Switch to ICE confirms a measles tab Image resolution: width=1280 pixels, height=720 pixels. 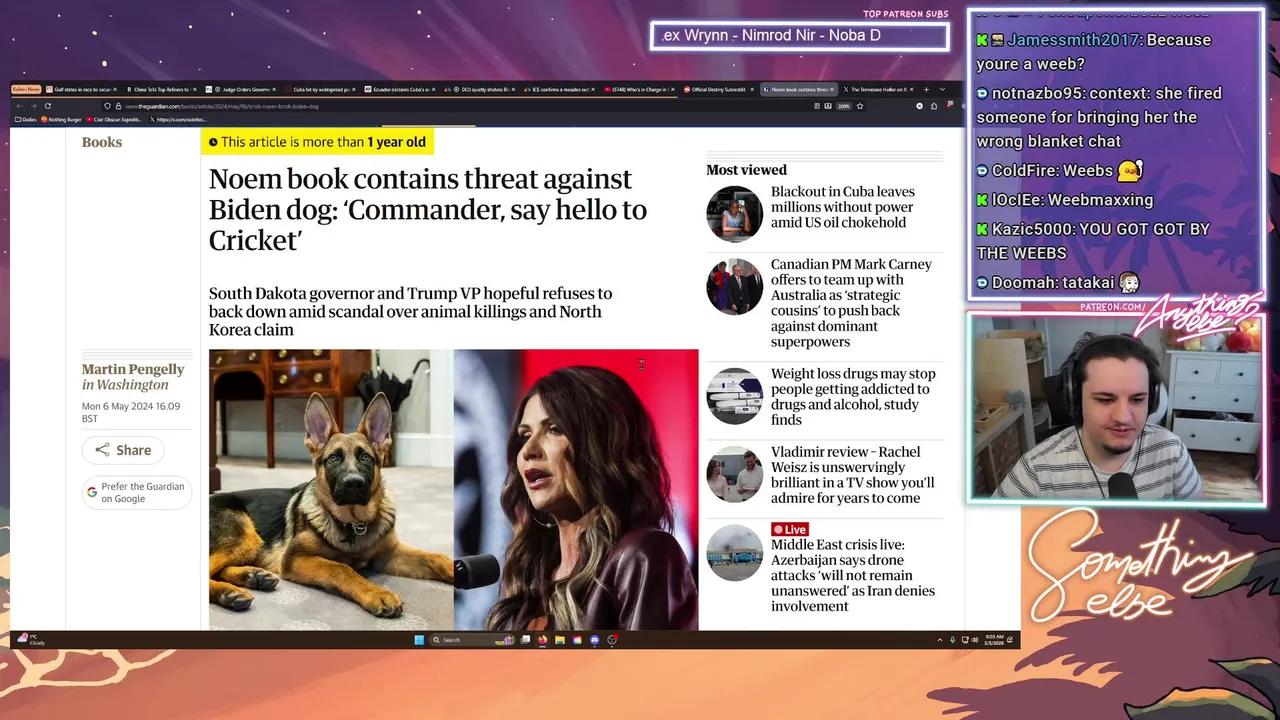tap(558, 89)
